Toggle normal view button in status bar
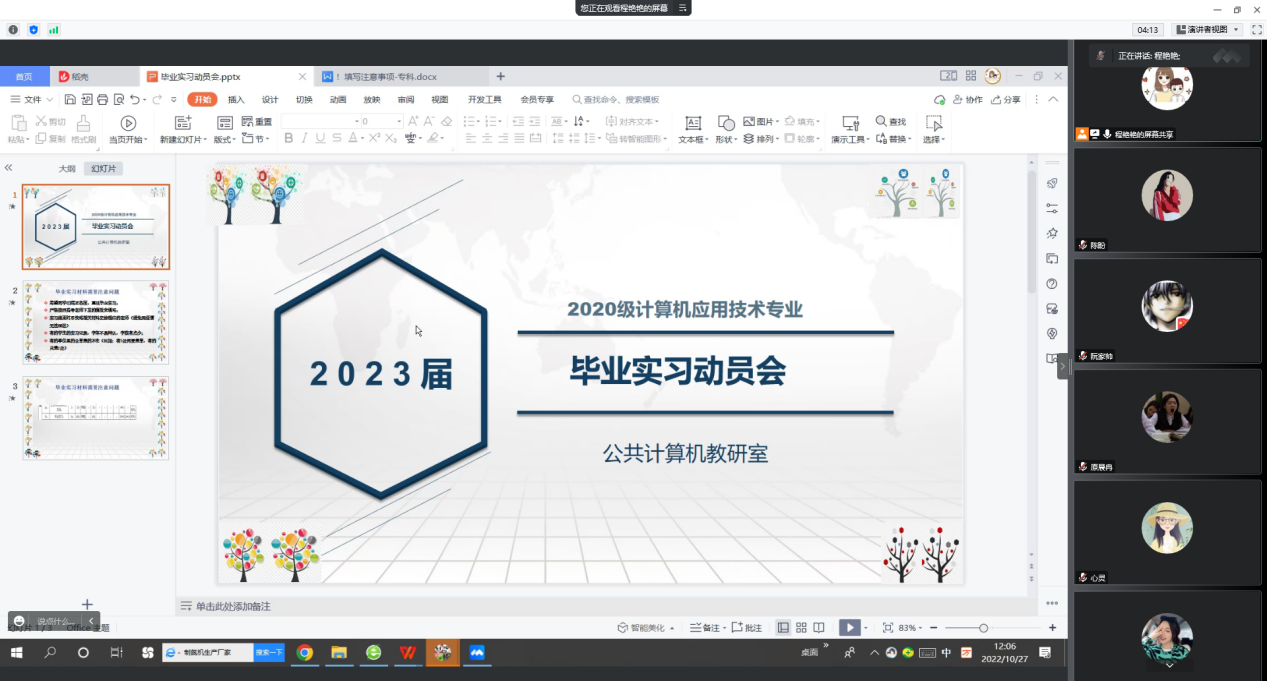This screenshot has width=1267, height=681. [783, 628]
